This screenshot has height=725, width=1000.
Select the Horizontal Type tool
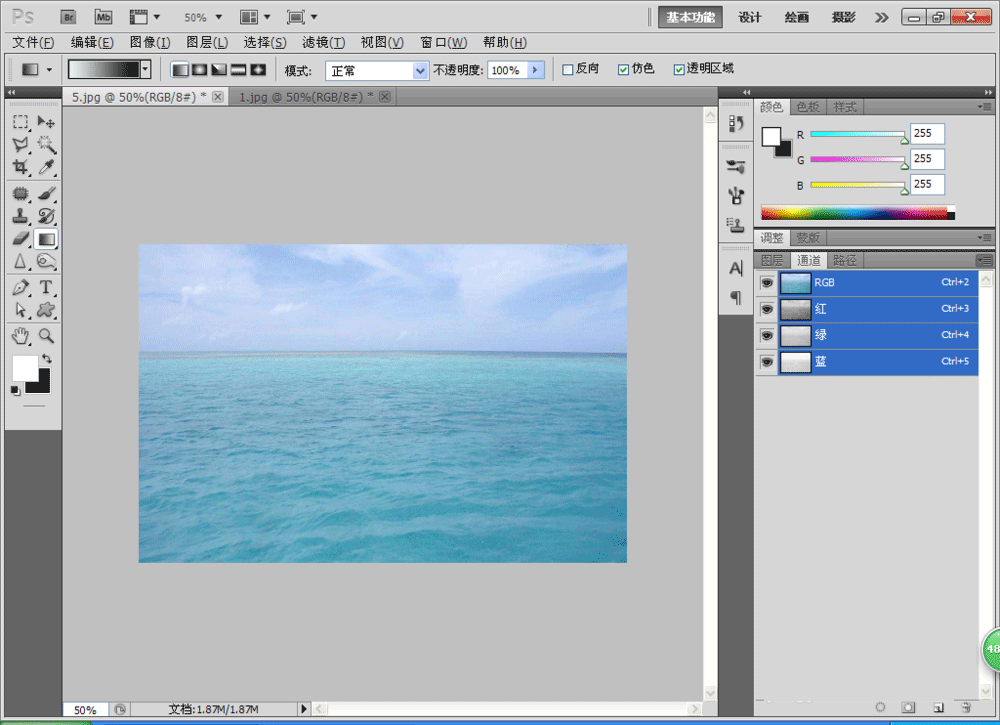tap(46, 288)
